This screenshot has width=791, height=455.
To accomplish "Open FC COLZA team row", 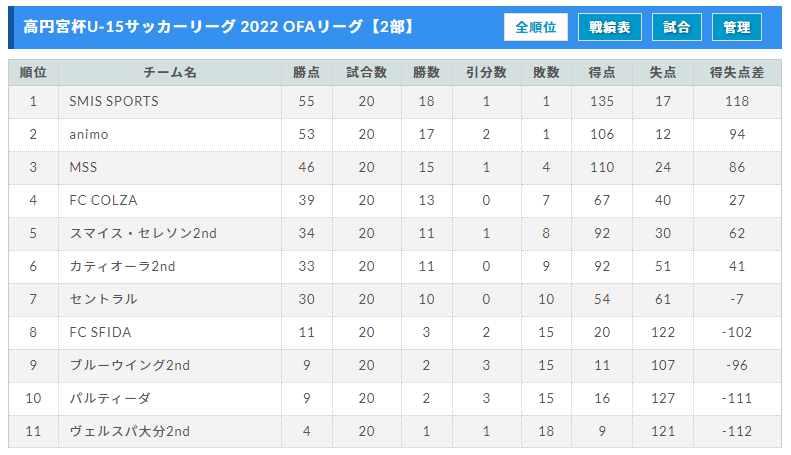I will click(x=395, y=201).
